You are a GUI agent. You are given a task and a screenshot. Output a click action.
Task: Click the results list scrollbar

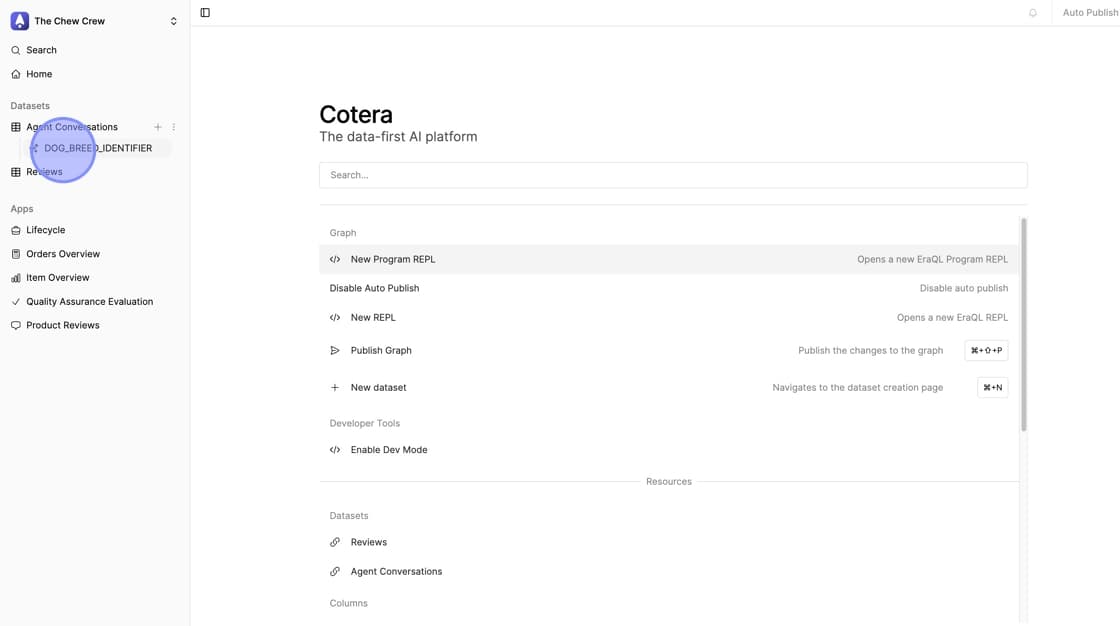(1023, 325)
